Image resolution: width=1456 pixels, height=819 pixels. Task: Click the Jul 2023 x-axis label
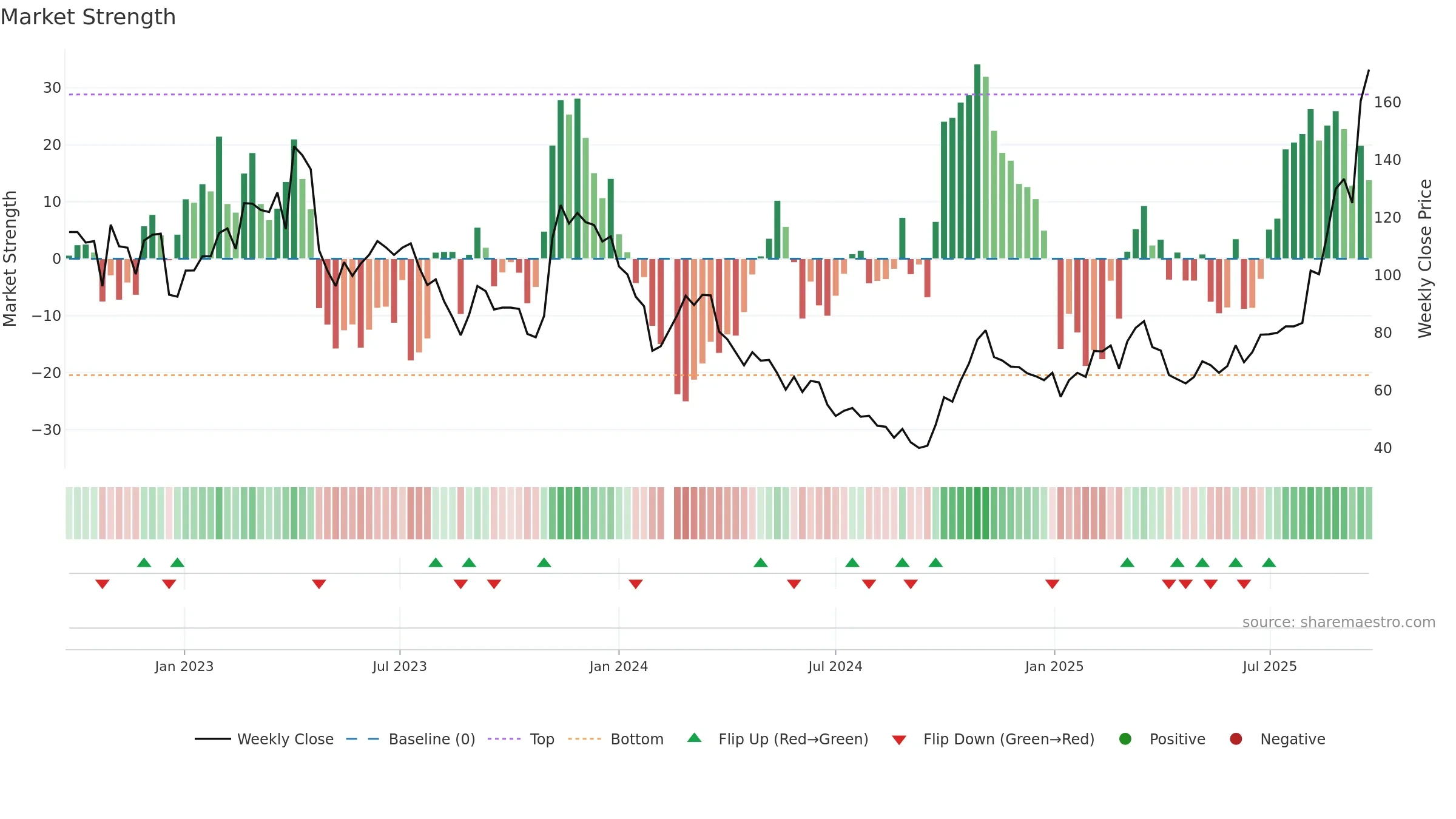pos(399,667)
